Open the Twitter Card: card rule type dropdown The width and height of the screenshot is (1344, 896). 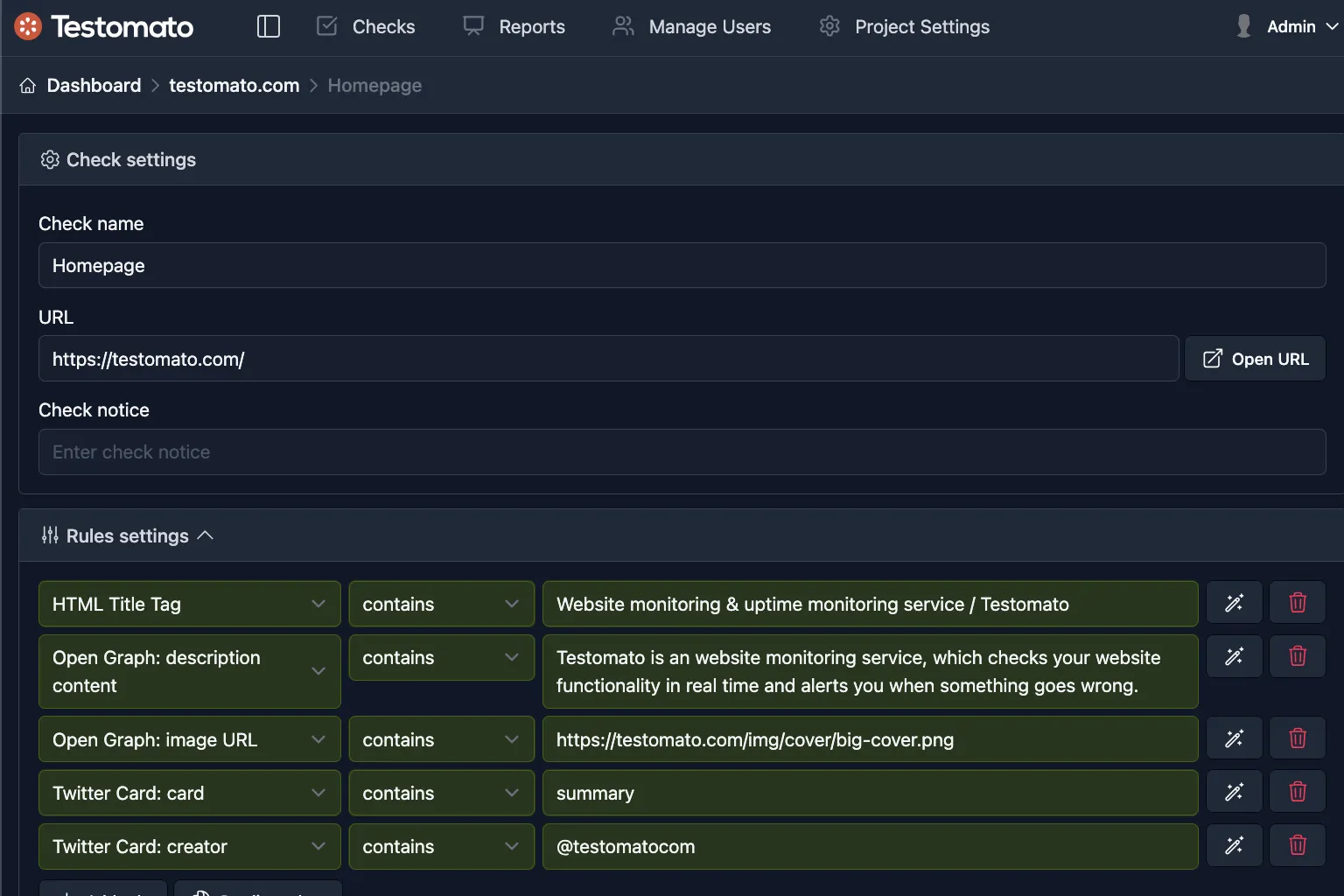pyautogui.click(x=189, y=793)
